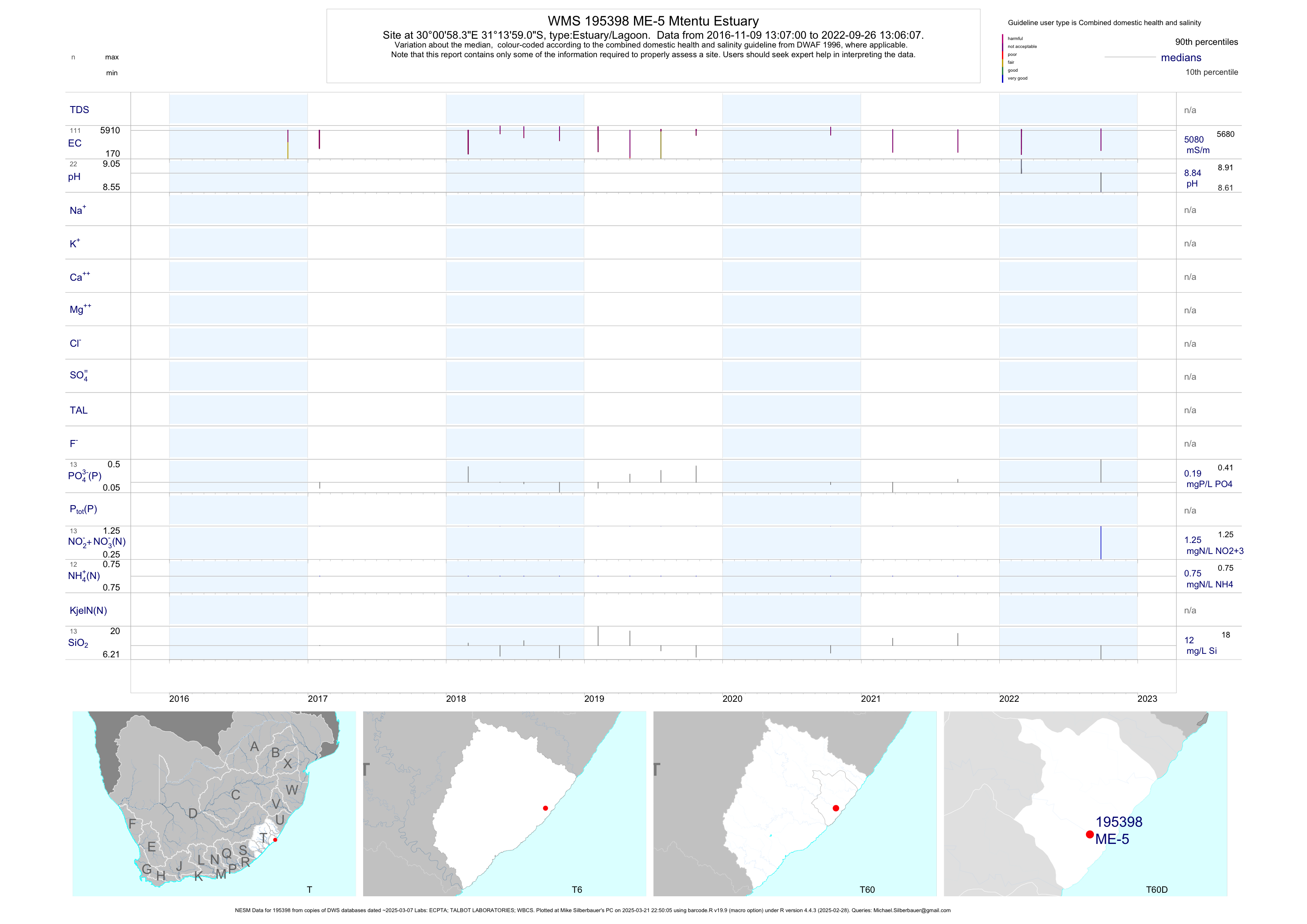Click the TDS parameter row label

click(79, 110)
